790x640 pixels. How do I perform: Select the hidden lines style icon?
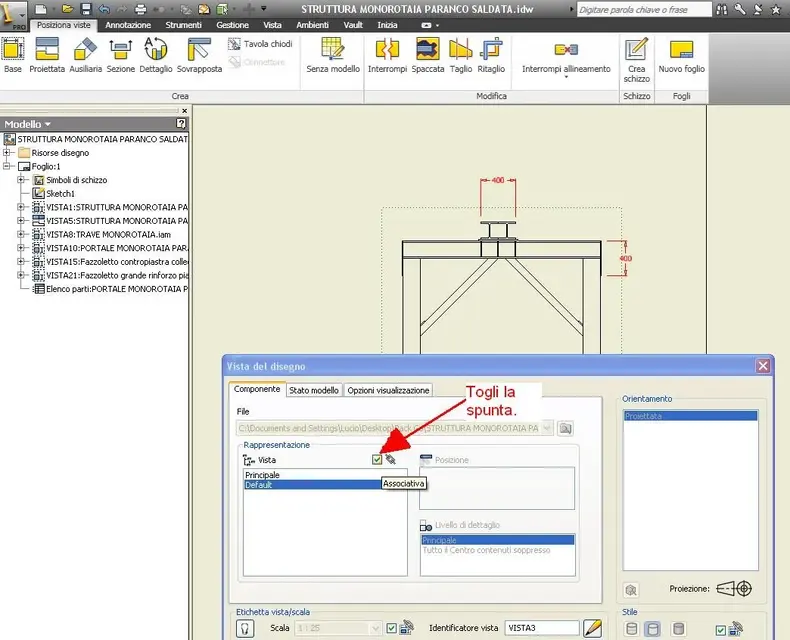[x=631, y=628]
